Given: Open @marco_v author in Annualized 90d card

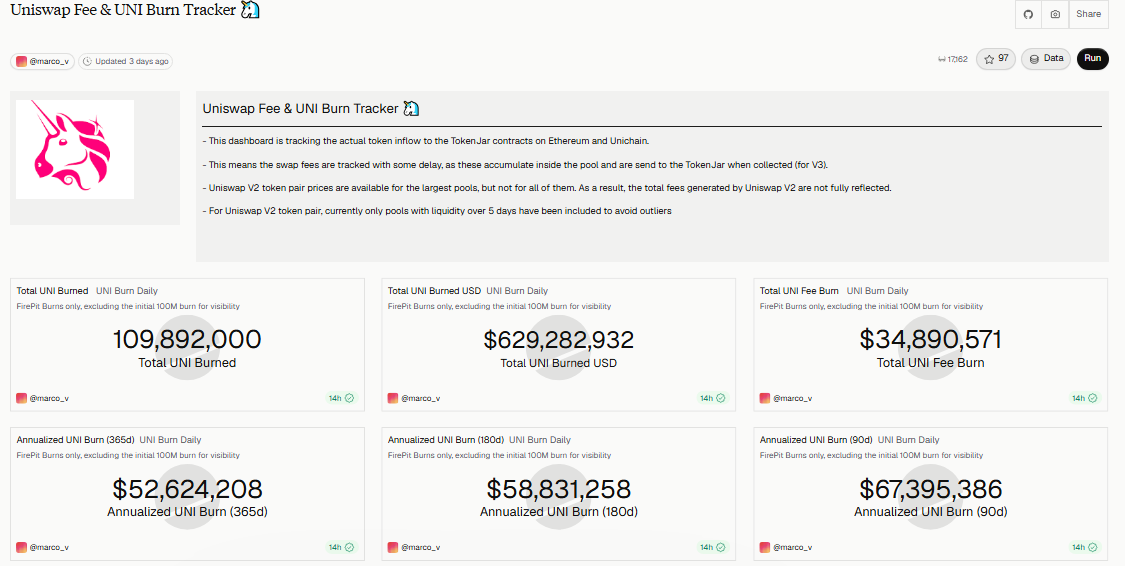Looking at the screenshot, I should (x=786, y=547).
